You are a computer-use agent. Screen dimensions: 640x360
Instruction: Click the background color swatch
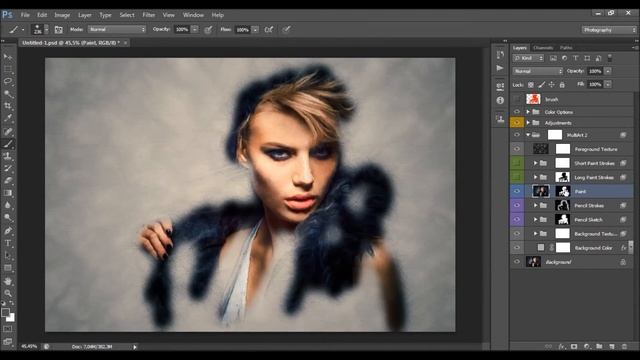tap(11, 318)
